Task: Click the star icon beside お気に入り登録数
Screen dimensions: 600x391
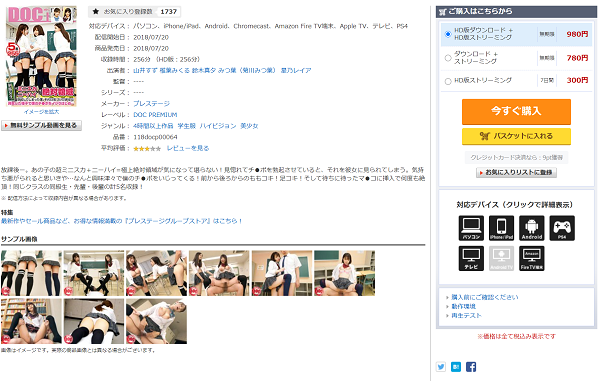Action: point(96,11)
